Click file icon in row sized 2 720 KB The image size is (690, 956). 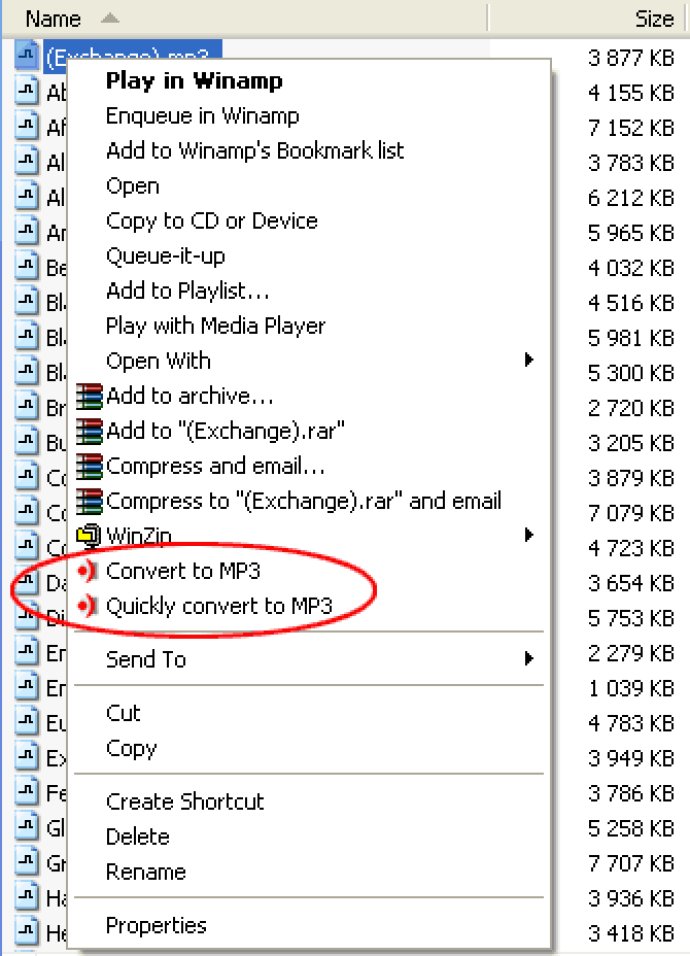26,407
